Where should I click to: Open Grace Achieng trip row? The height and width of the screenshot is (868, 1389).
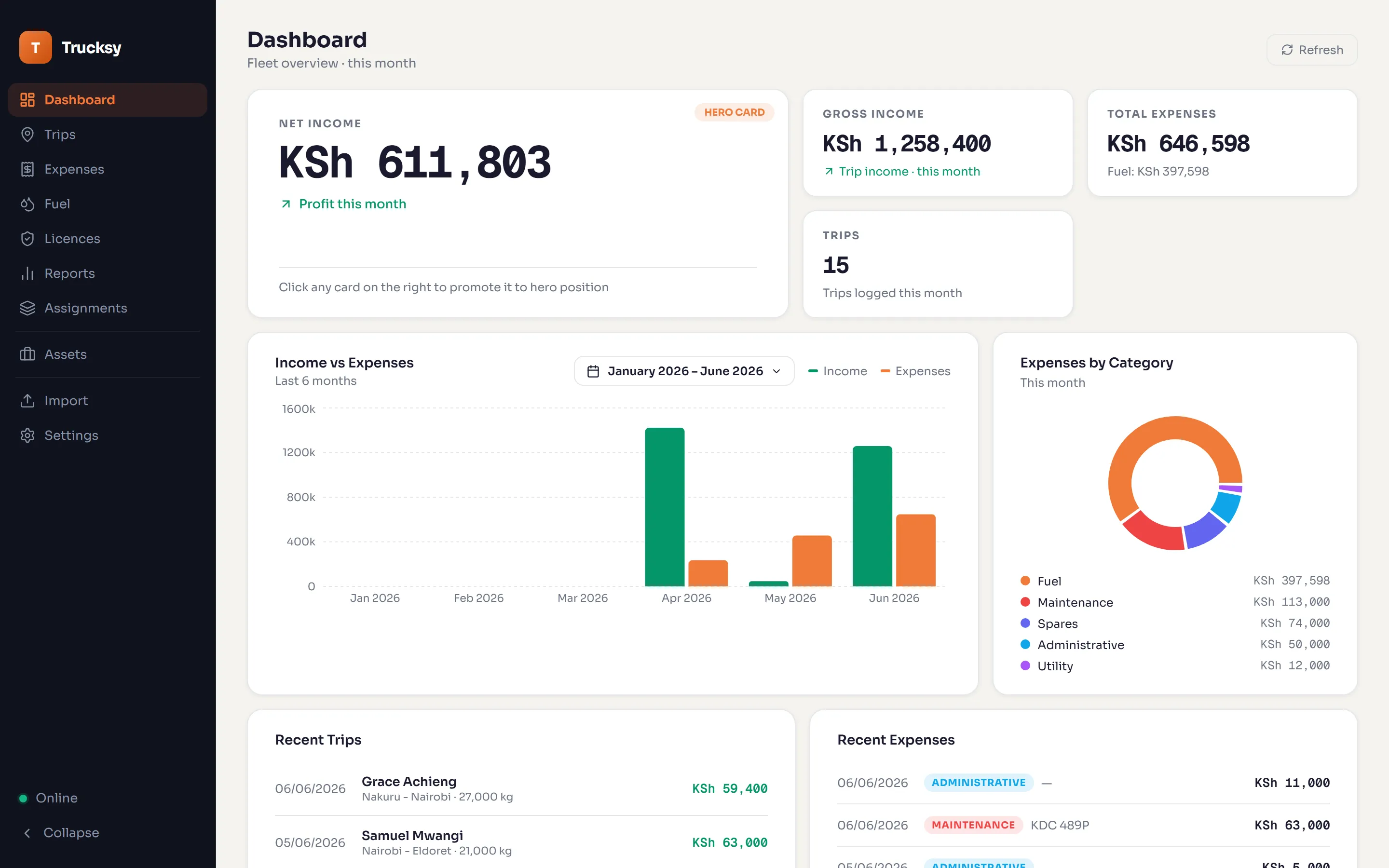click(x=521, y=788)
